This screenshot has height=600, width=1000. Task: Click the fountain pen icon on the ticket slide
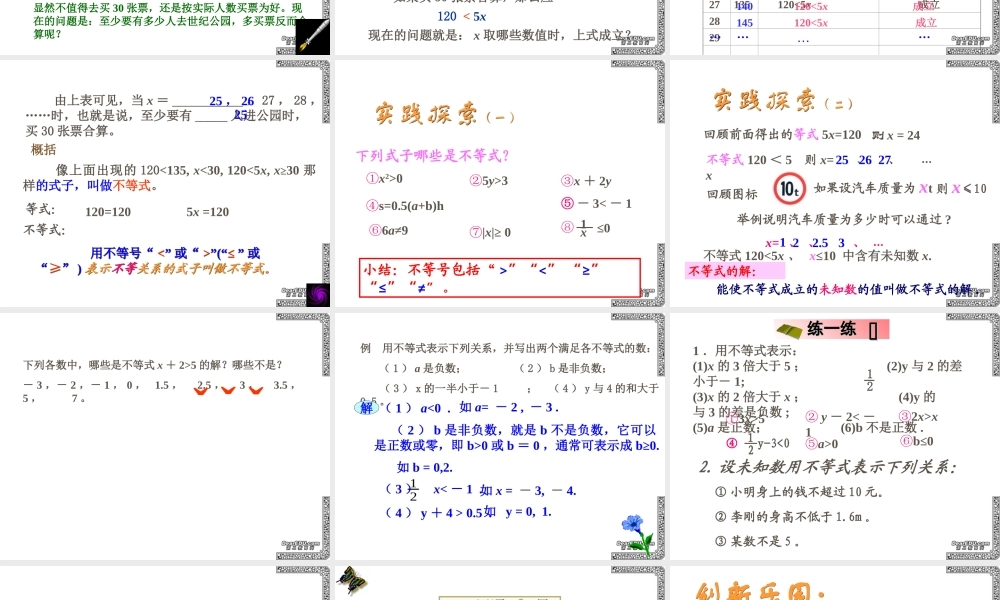point(312,36)
